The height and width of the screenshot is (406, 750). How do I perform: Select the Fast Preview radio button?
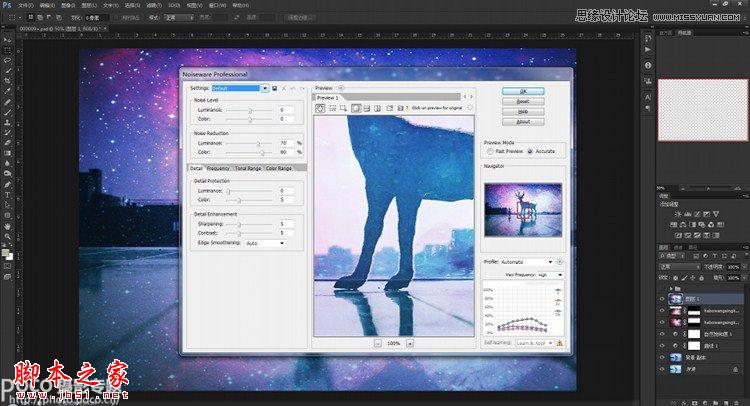click(x=490, y=151)
